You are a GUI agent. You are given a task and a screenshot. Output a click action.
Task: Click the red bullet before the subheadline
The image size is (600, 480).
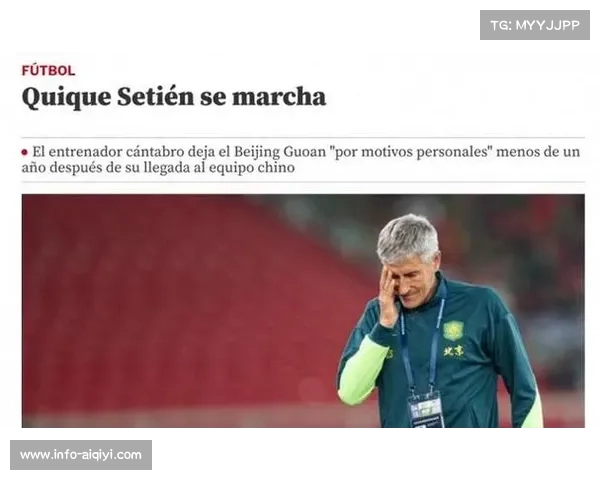[24, 152]
